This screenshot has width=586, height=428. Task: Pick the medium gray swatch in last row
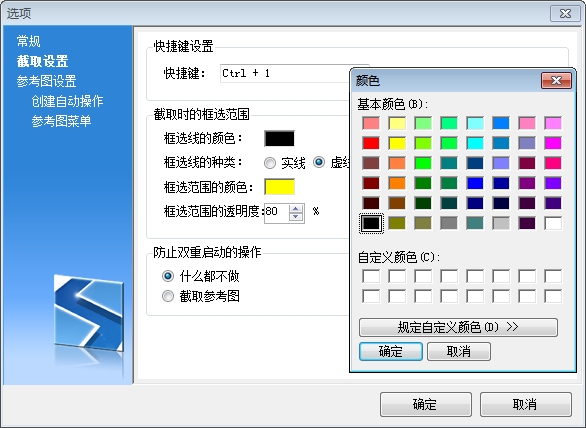449,223
